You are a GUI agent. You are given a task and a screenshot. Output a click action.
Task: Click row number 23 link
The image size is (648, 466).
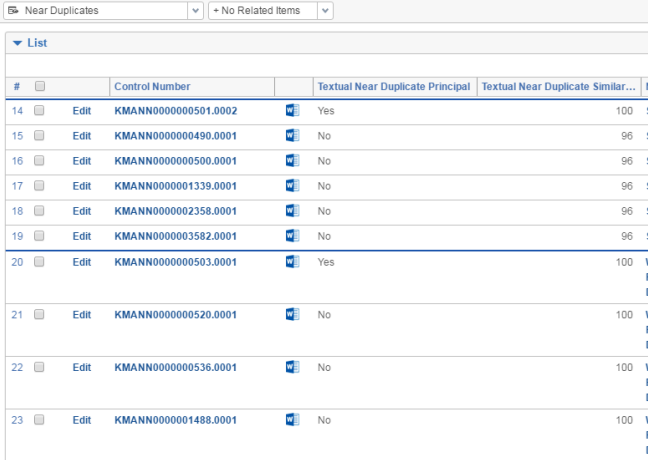[17, 421]
